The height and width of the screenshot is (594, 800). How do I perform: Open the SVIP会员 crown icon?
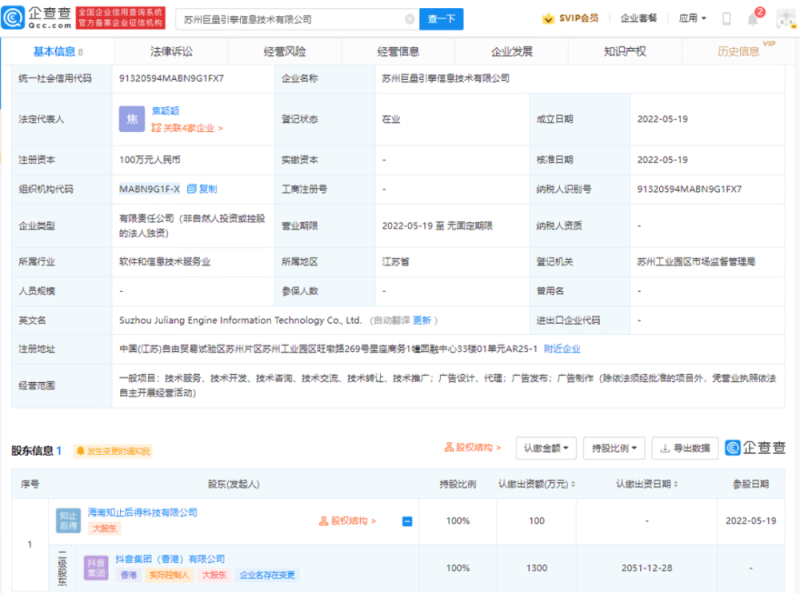[549, 18]
